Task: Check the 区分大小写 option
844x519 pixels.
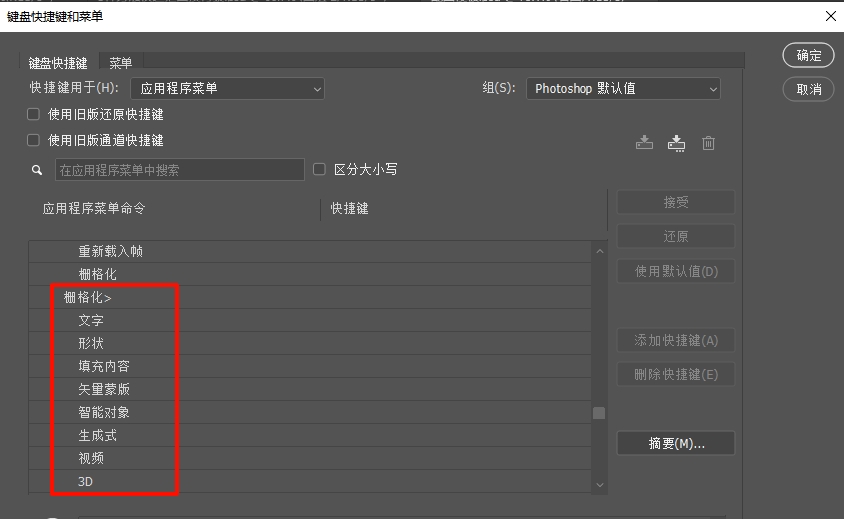Action: pos(320,169)
